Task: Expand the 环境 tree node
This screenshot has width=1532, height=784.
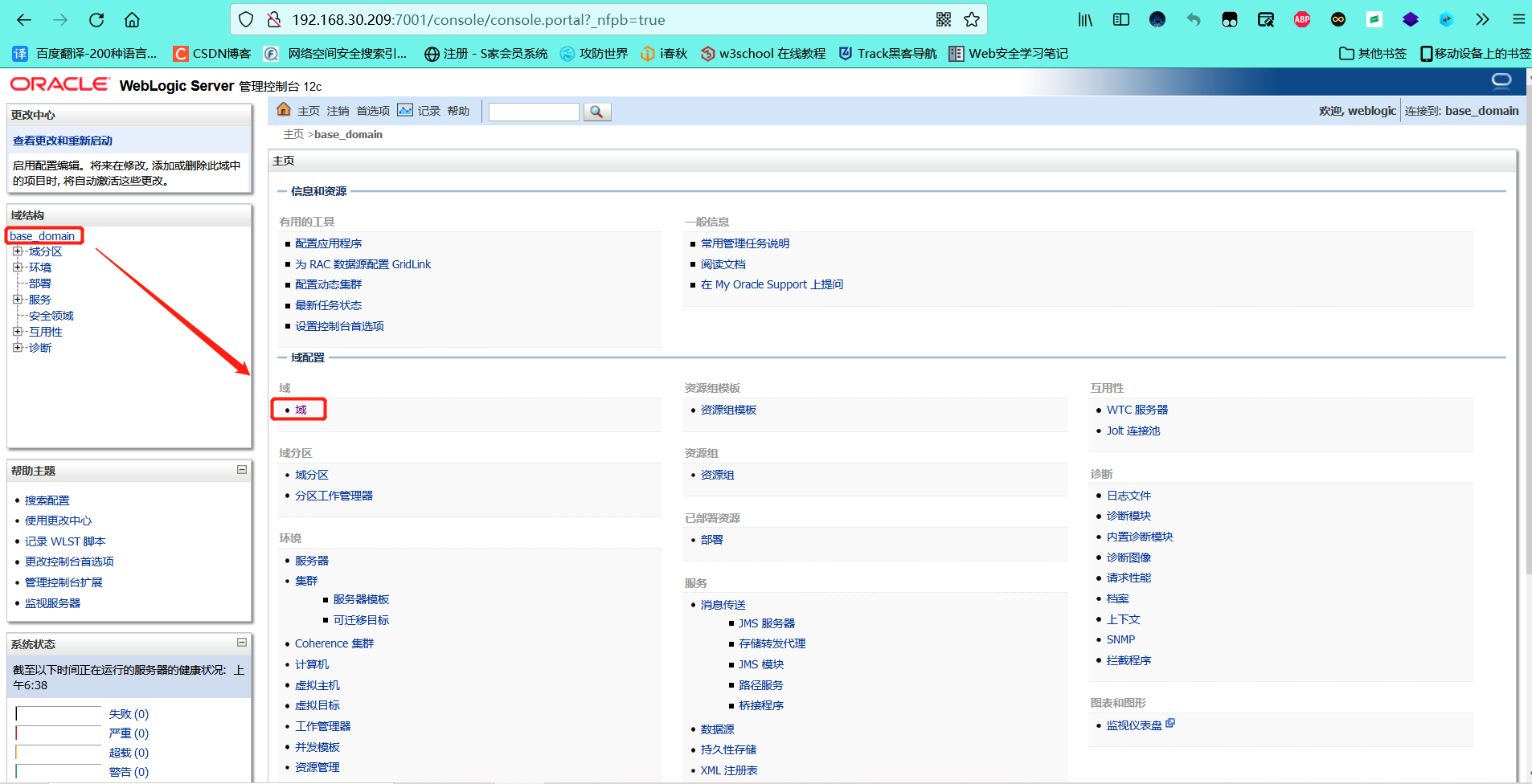Action: point(18,267)
